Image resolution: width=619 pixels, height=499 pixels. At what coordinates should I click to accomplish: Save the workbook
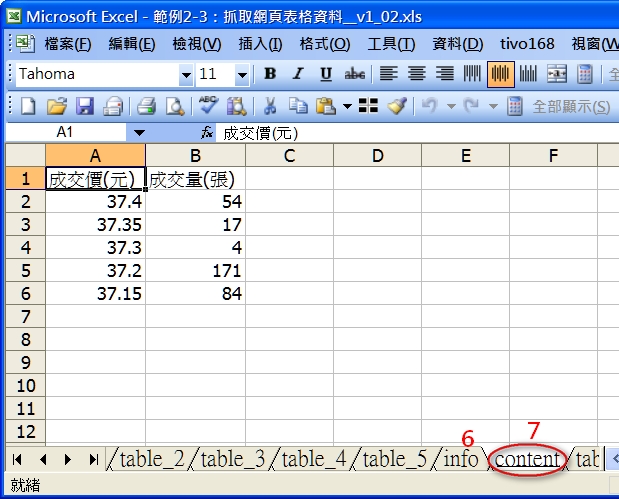pos(84,106)
